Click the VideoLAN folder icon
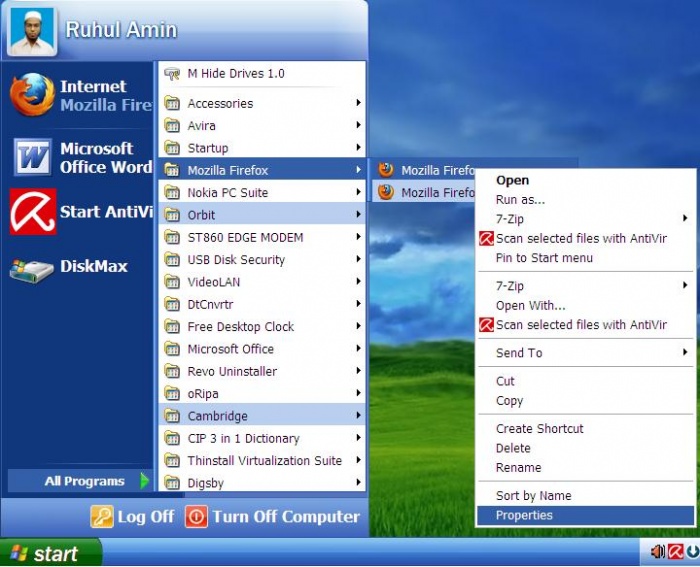 point(172,282)
